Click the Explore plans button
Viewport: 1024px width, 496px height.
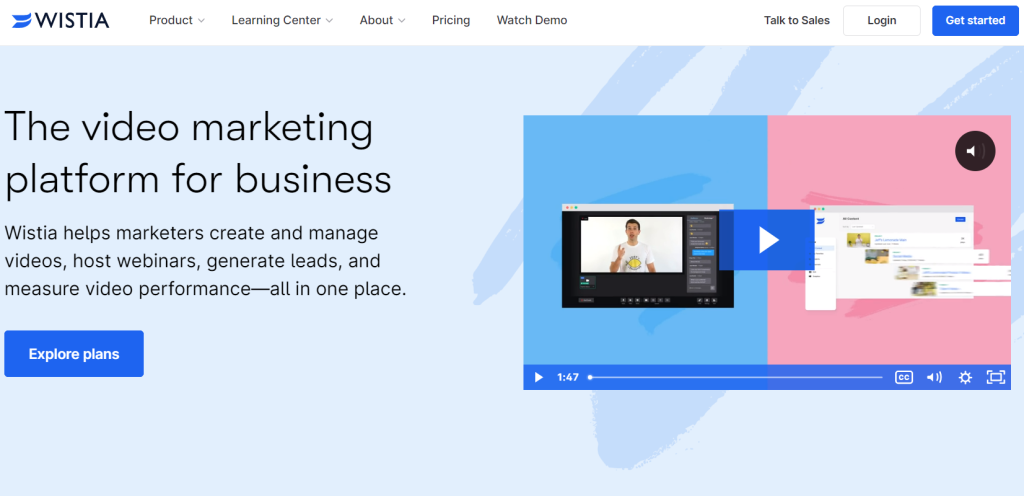coord(74,354)
